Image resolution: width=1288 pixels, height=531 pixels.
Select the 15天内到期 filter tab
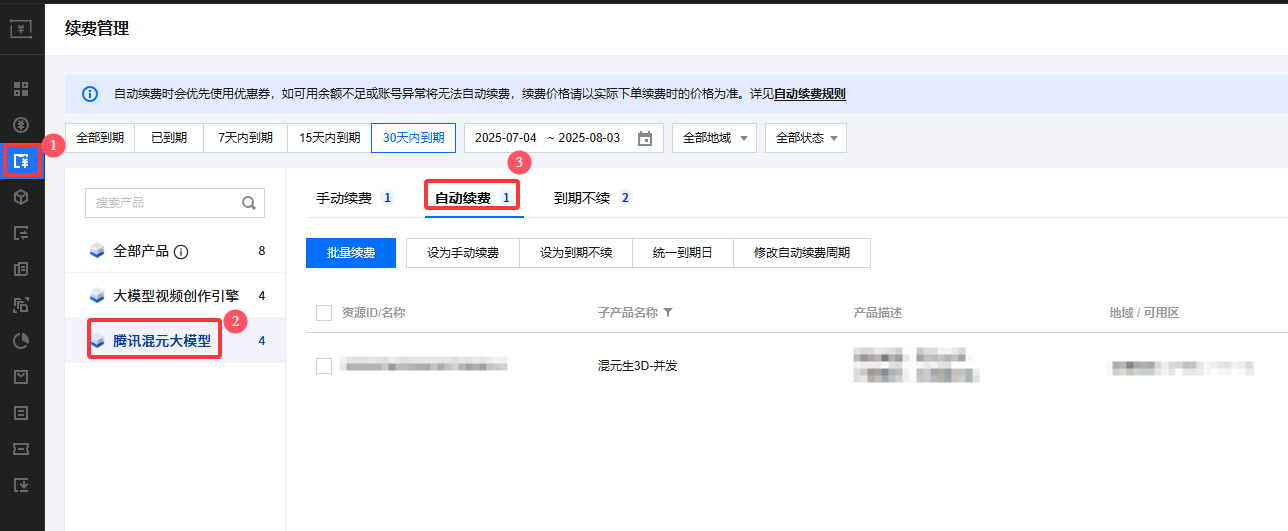[x=329, y=138]
